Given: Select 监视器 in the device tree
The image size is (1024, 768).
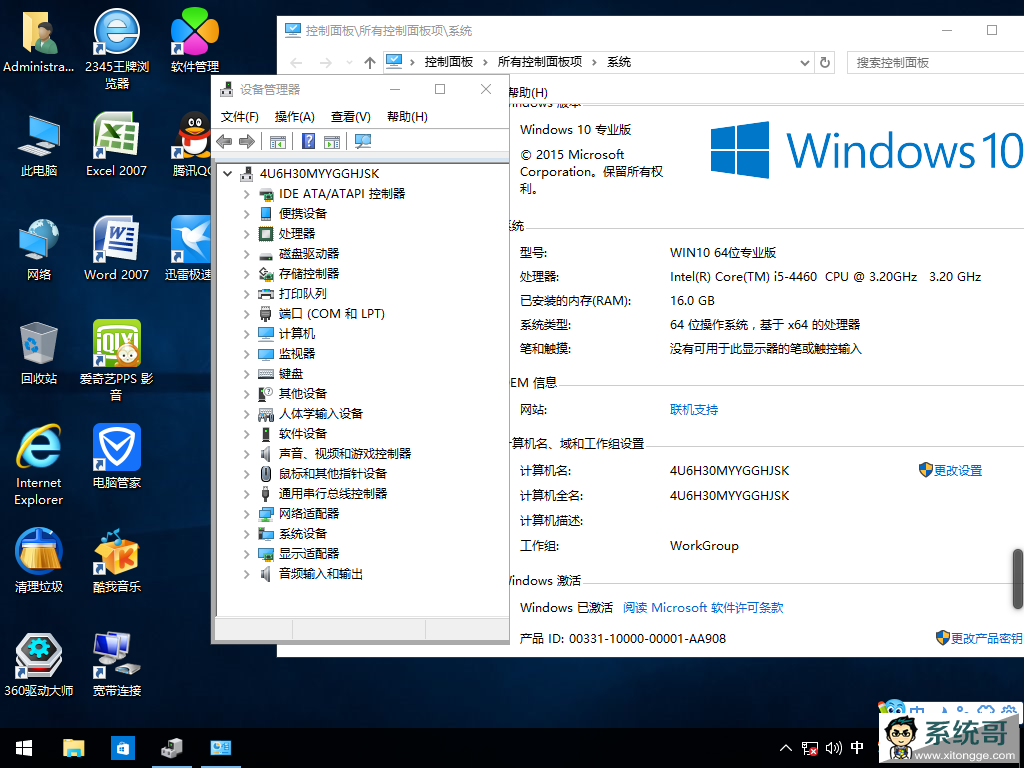Looking at the screenshot, I should tap(296, 354).
